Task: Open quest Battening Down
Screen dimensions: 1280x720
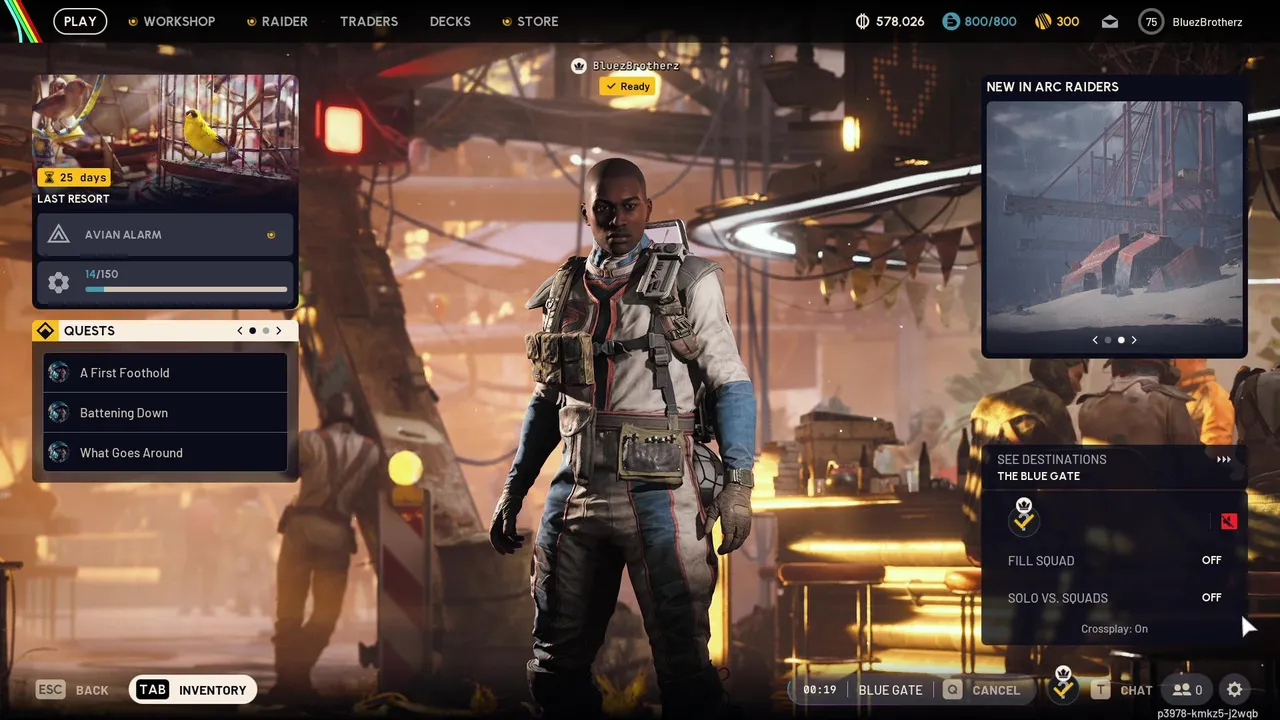Action: pos(165,413)
